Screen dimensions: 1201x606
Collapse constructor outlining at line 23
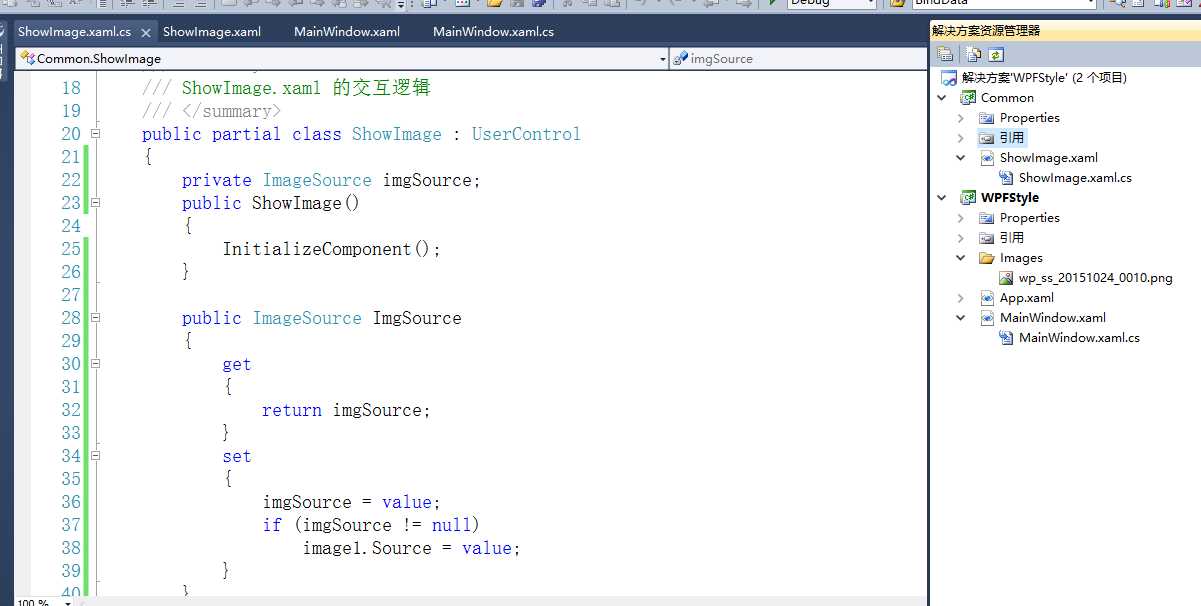(x=96, y=202)
